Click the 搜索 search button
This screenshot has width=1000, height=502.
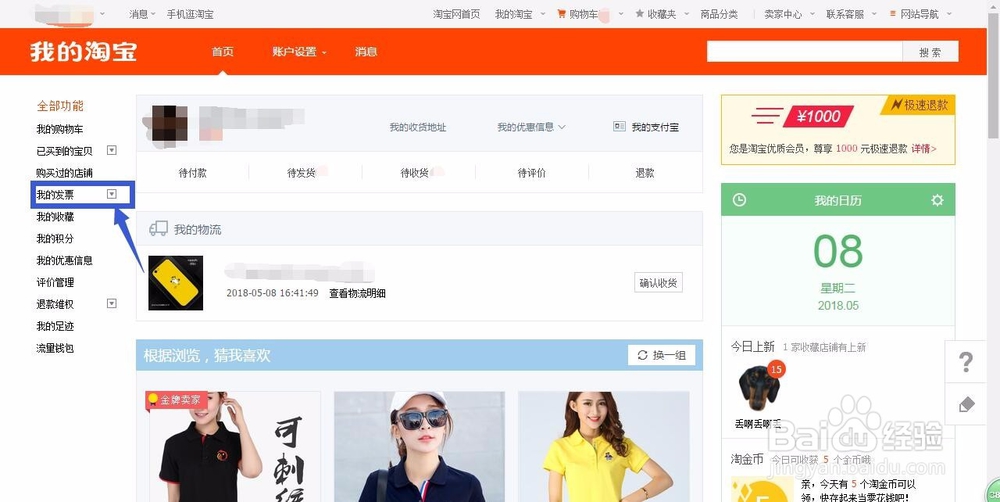(x=930, y=52)
